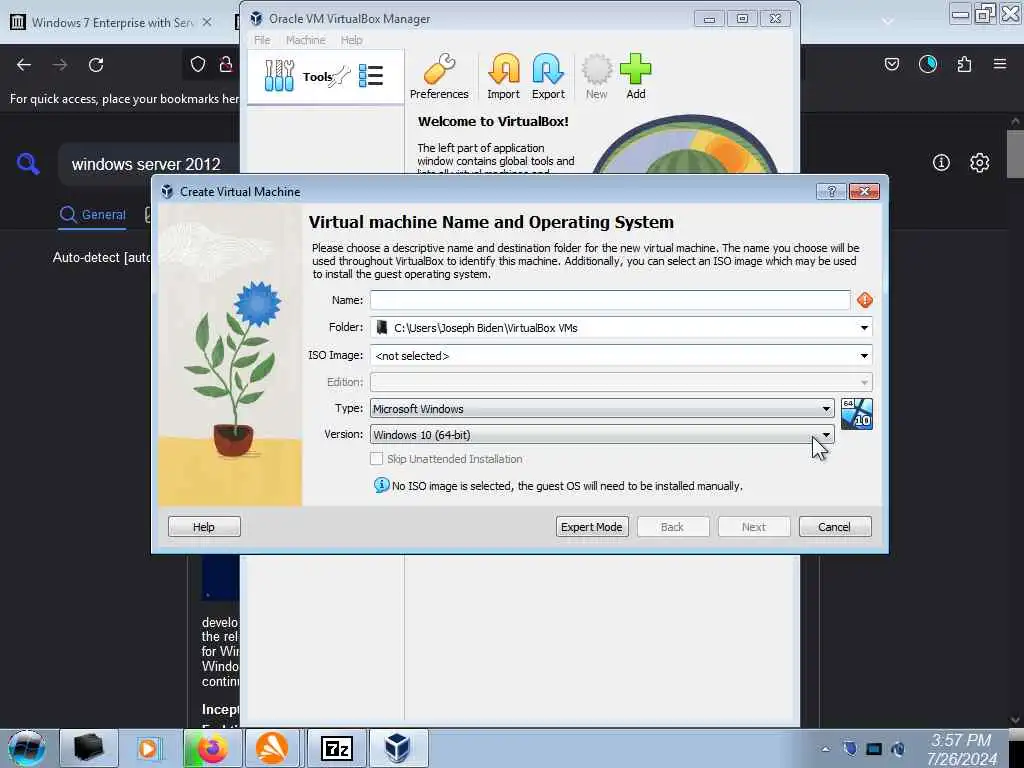The image size is (1024, 768).
Task: Expand the Folder dropdown
Action: point(864,328)
